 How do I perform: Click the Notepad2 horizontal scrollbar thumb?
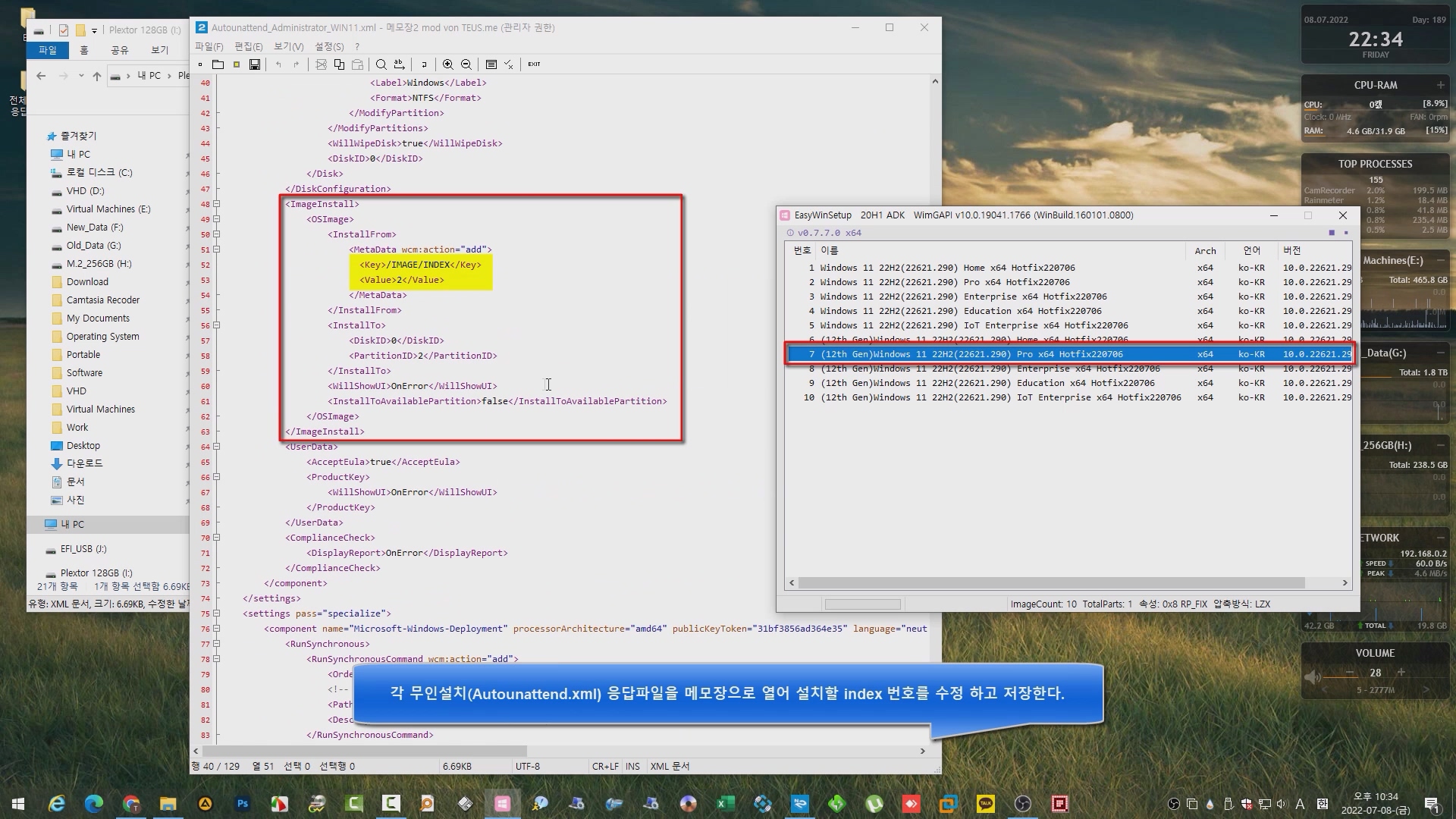tap(364, 751)
